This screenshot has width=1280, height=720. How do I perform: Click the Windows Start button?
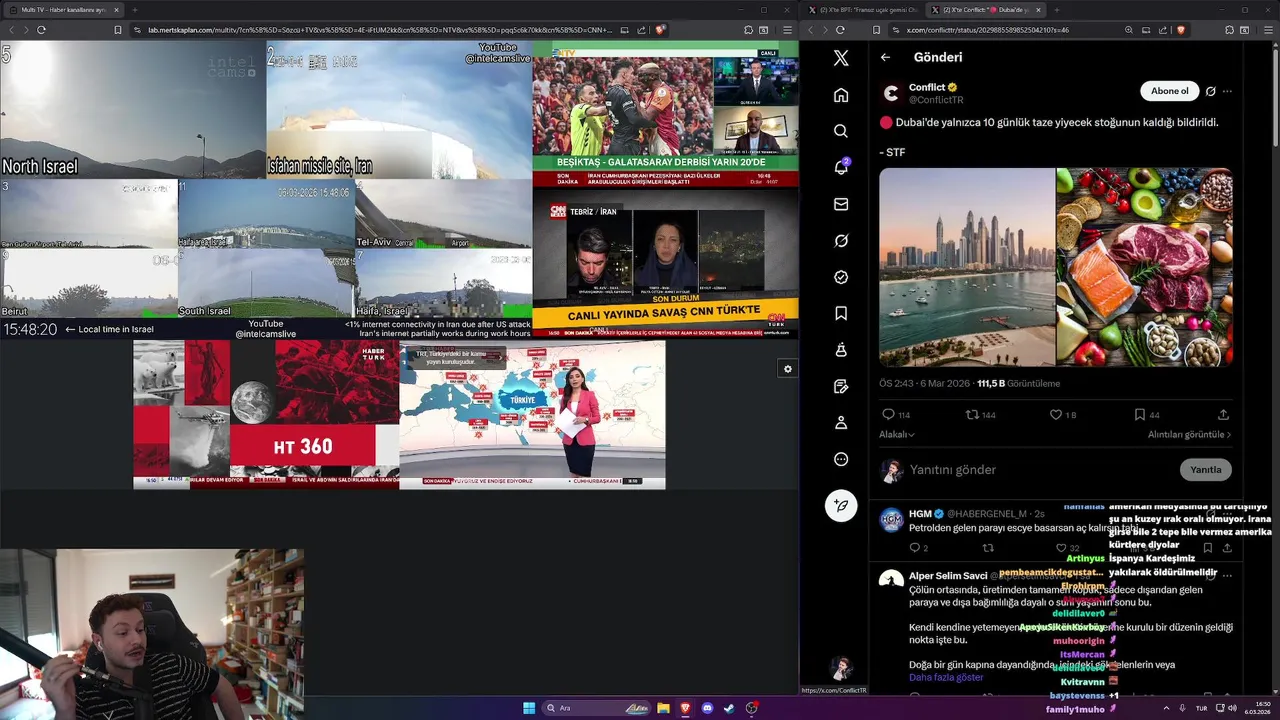529,708
